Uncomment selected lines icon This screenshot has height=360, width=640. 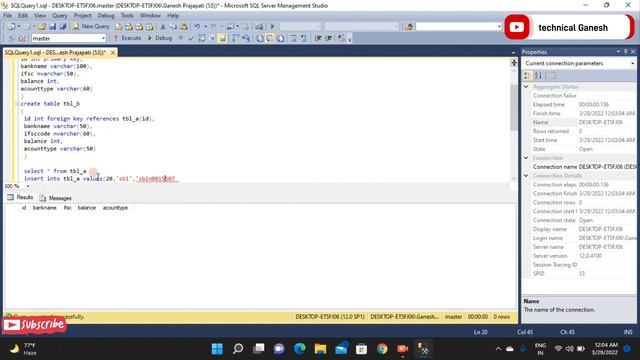(x=304, y=38)
